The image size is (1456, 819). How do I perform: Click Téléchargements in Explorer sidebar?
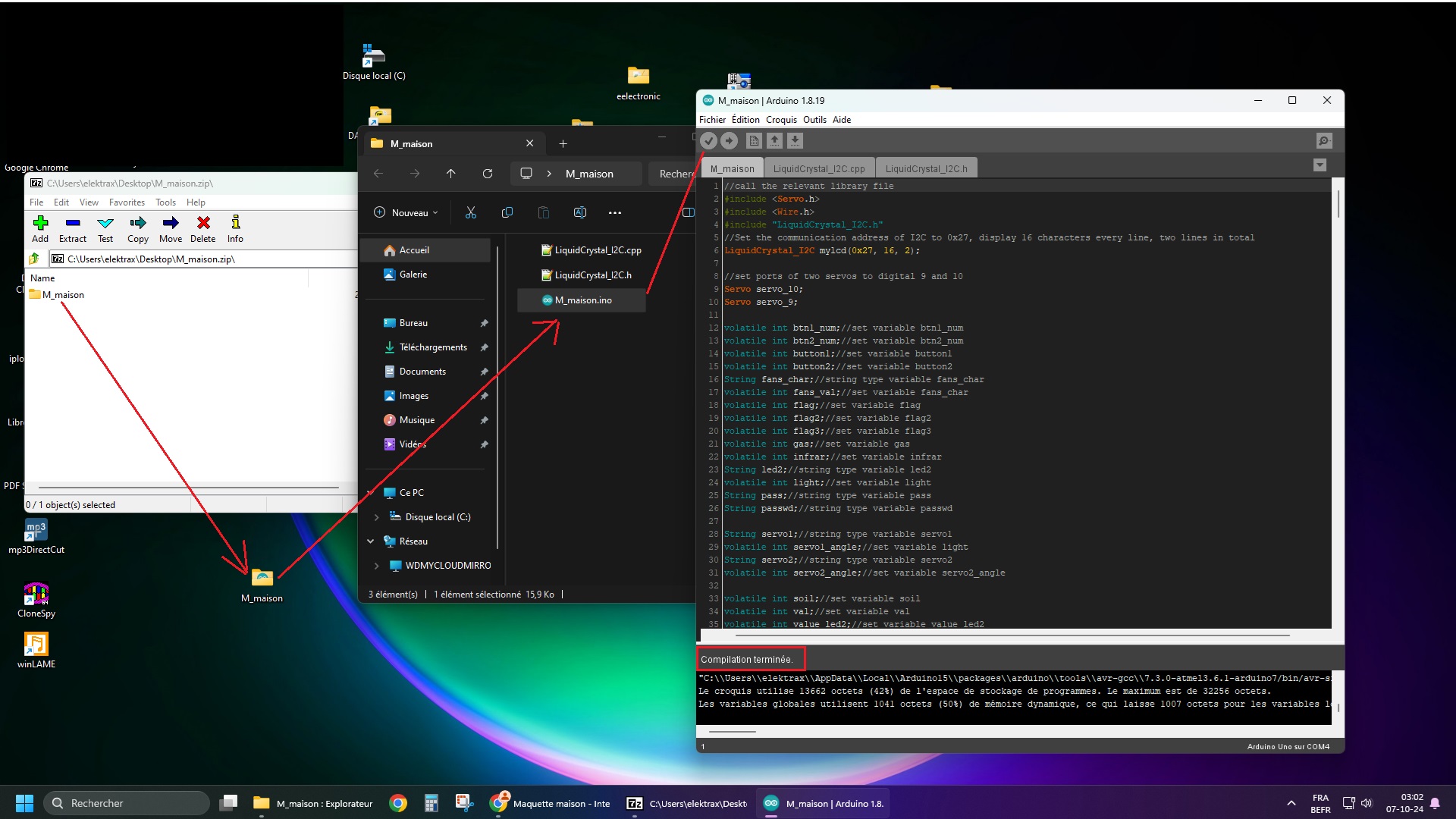432,347
